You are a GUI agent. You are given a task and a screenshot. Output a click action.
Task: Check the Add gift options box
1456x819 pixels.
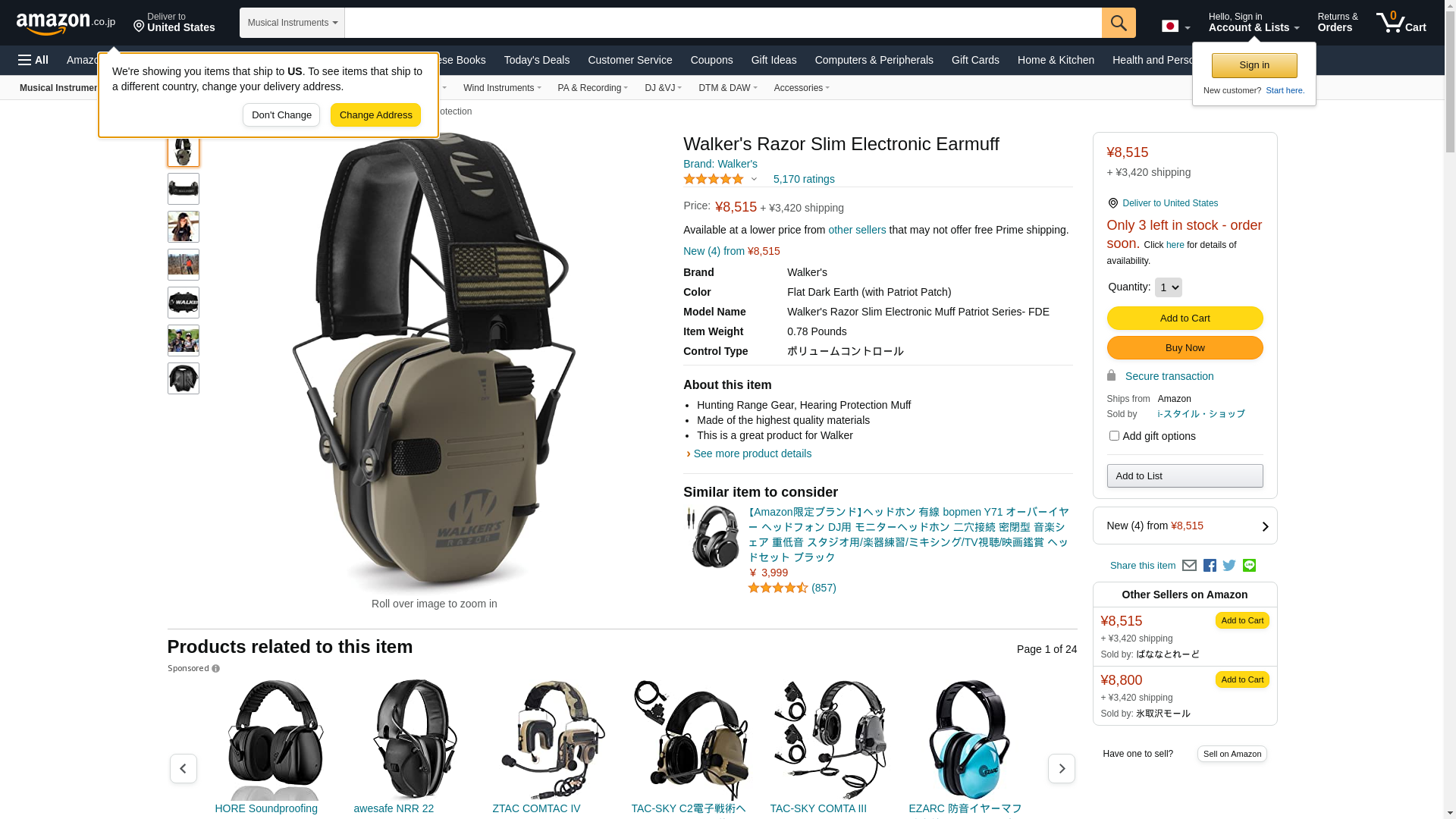(1114, 436)
